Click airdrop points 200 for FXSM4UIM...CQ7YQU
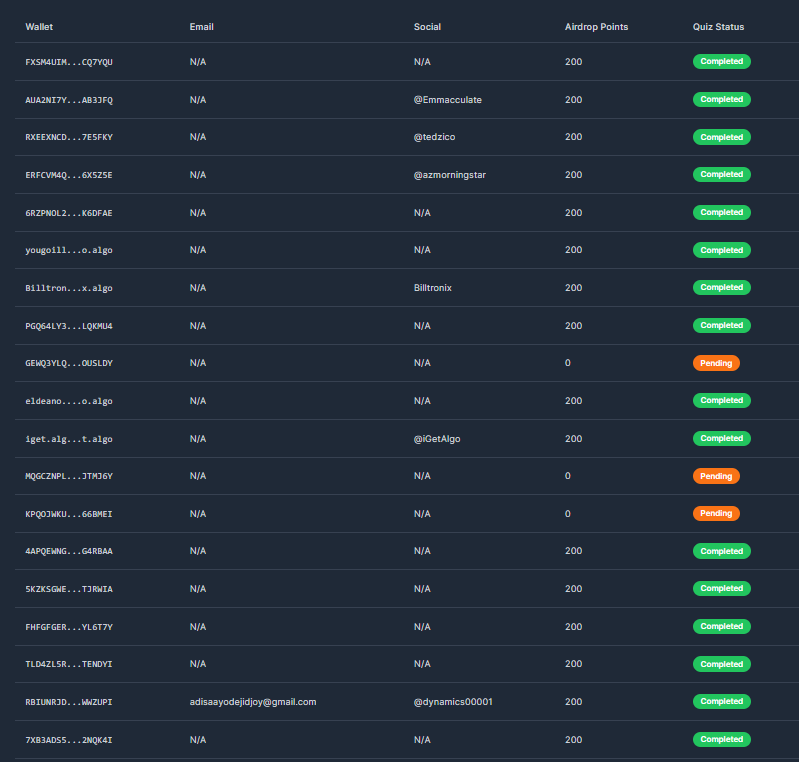Image resolution: width=799 pixels, height=762 pixels. click(x=573, y=62)
